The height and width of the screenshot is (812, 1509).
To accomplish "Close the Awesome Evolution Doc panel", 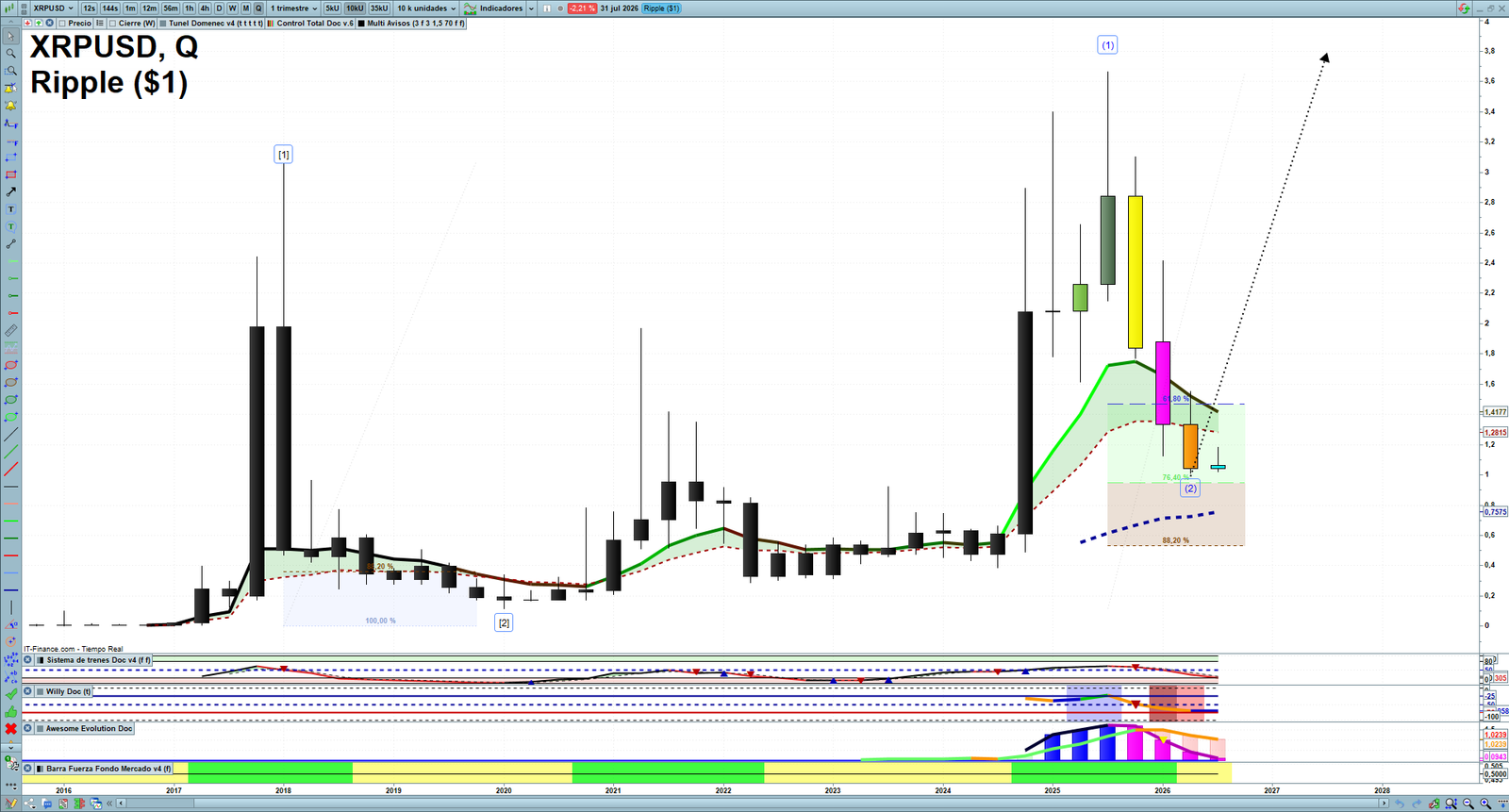I will pos(27,728).
